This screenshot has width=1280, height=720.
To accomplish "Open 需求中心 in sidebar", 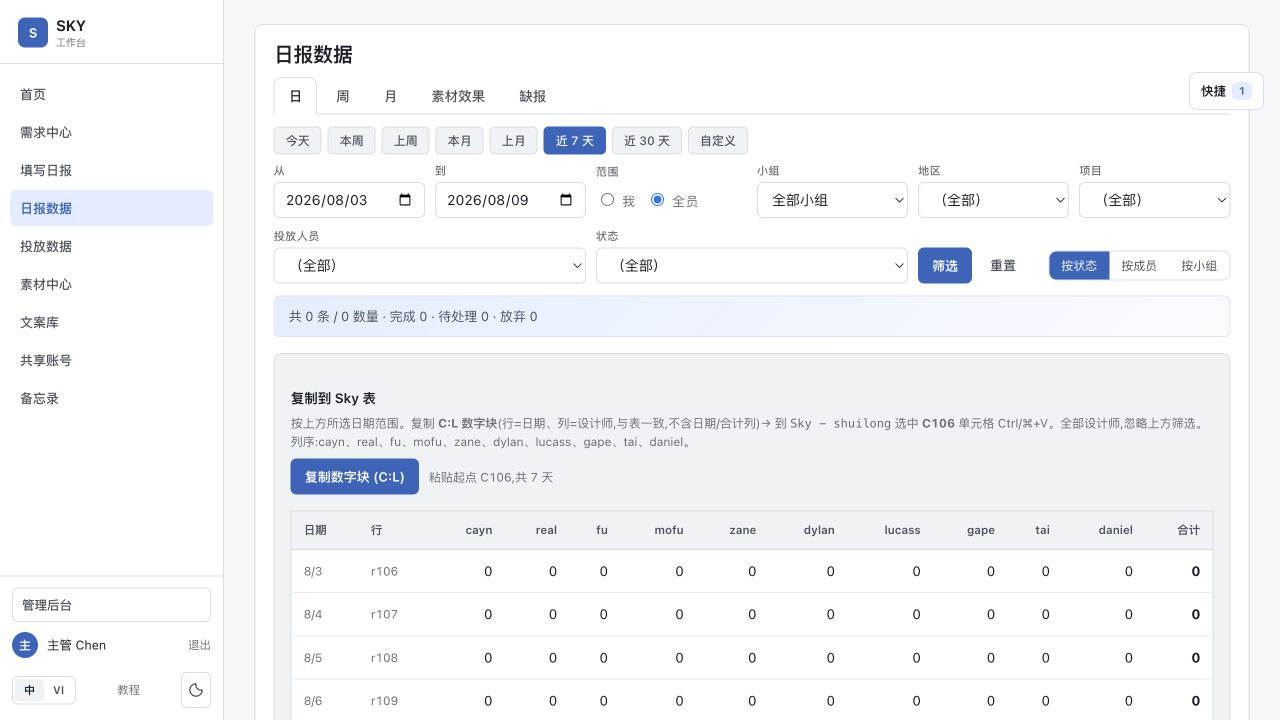I will [111, 133].
